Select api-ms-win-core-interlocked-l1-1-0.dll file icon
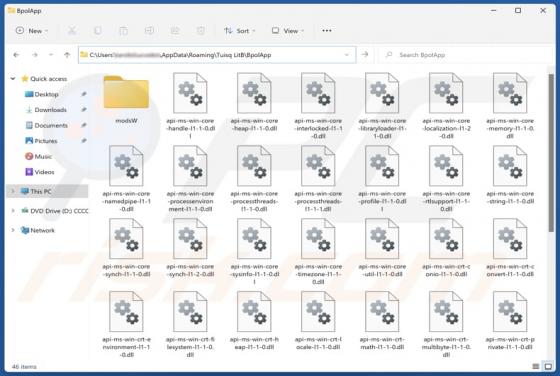The width and height of the screenshot is (560, 376). point(318,93)
